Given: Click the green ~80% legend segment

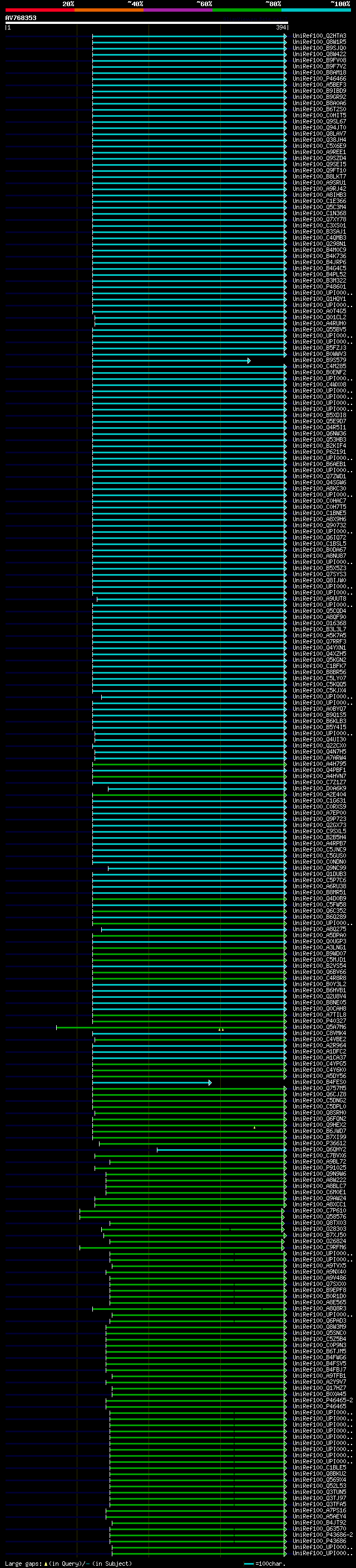Looking at the screenshot, I should click(x=247, y=10).
